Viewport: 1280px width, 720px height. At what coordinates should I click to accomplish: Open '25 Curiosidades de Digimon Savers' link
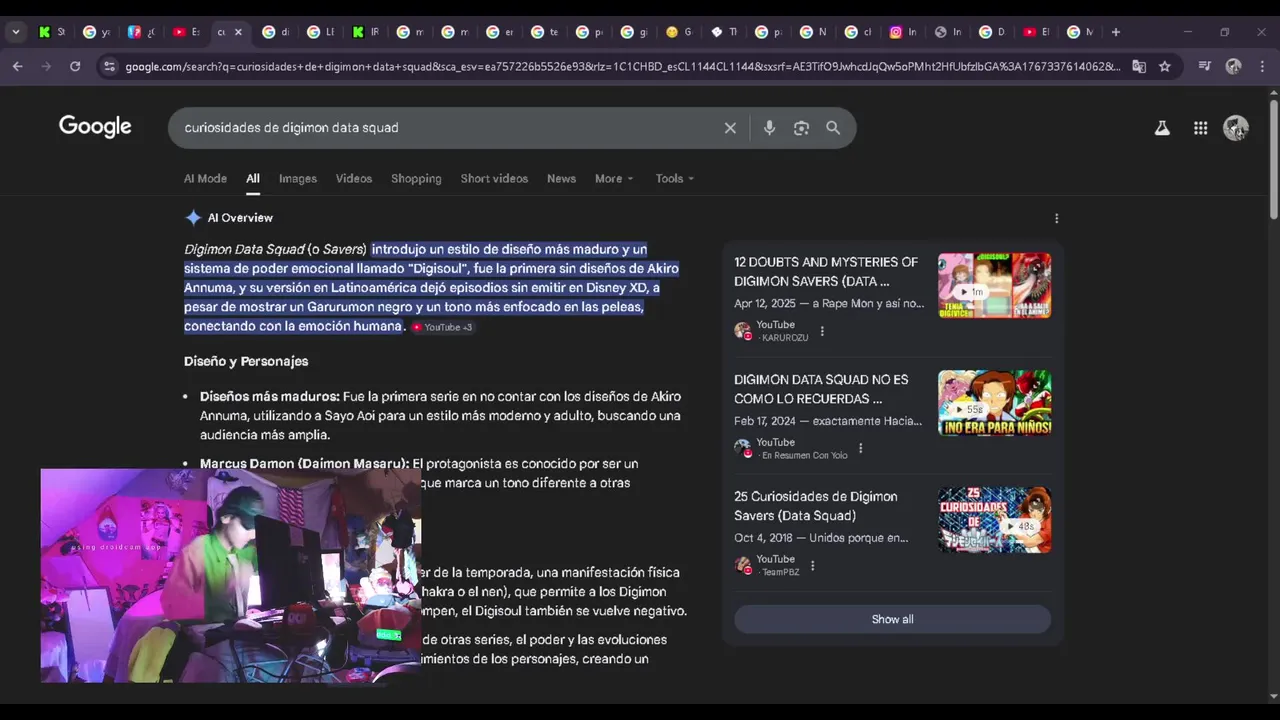coord(816,506)
